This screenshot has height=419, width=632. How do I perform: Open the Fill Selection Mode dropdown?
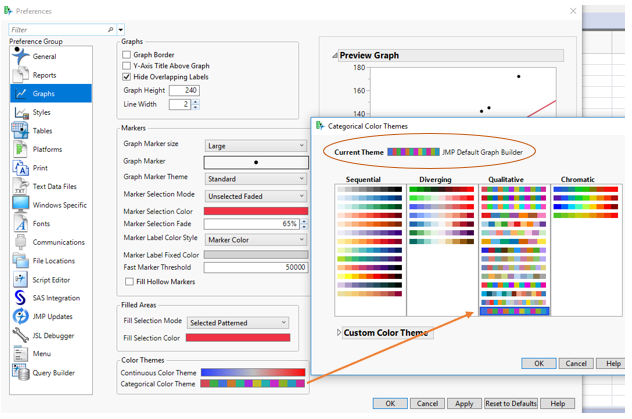coord(238,323)
